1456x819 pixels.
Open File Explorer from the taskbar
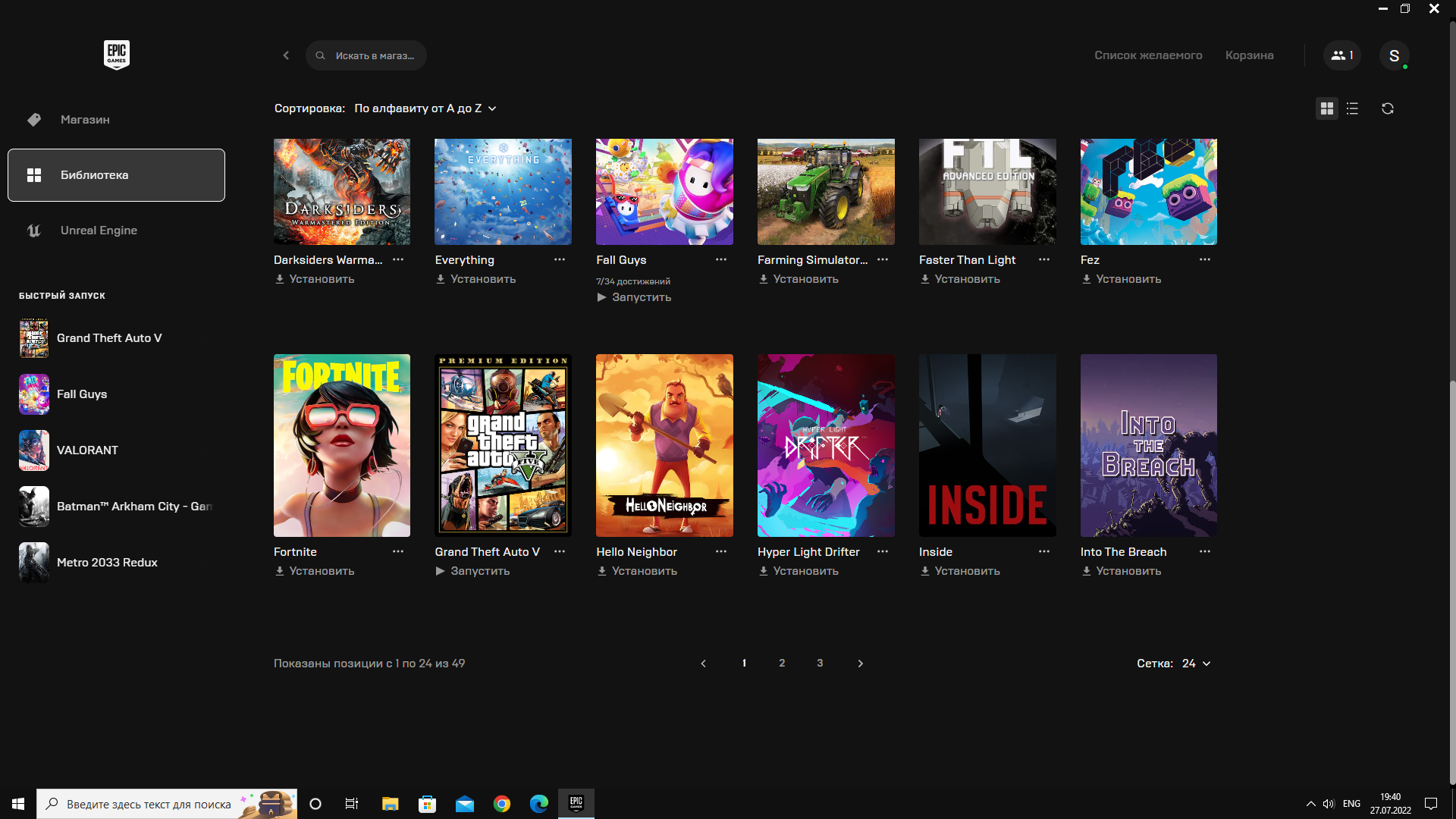(390, 804)
